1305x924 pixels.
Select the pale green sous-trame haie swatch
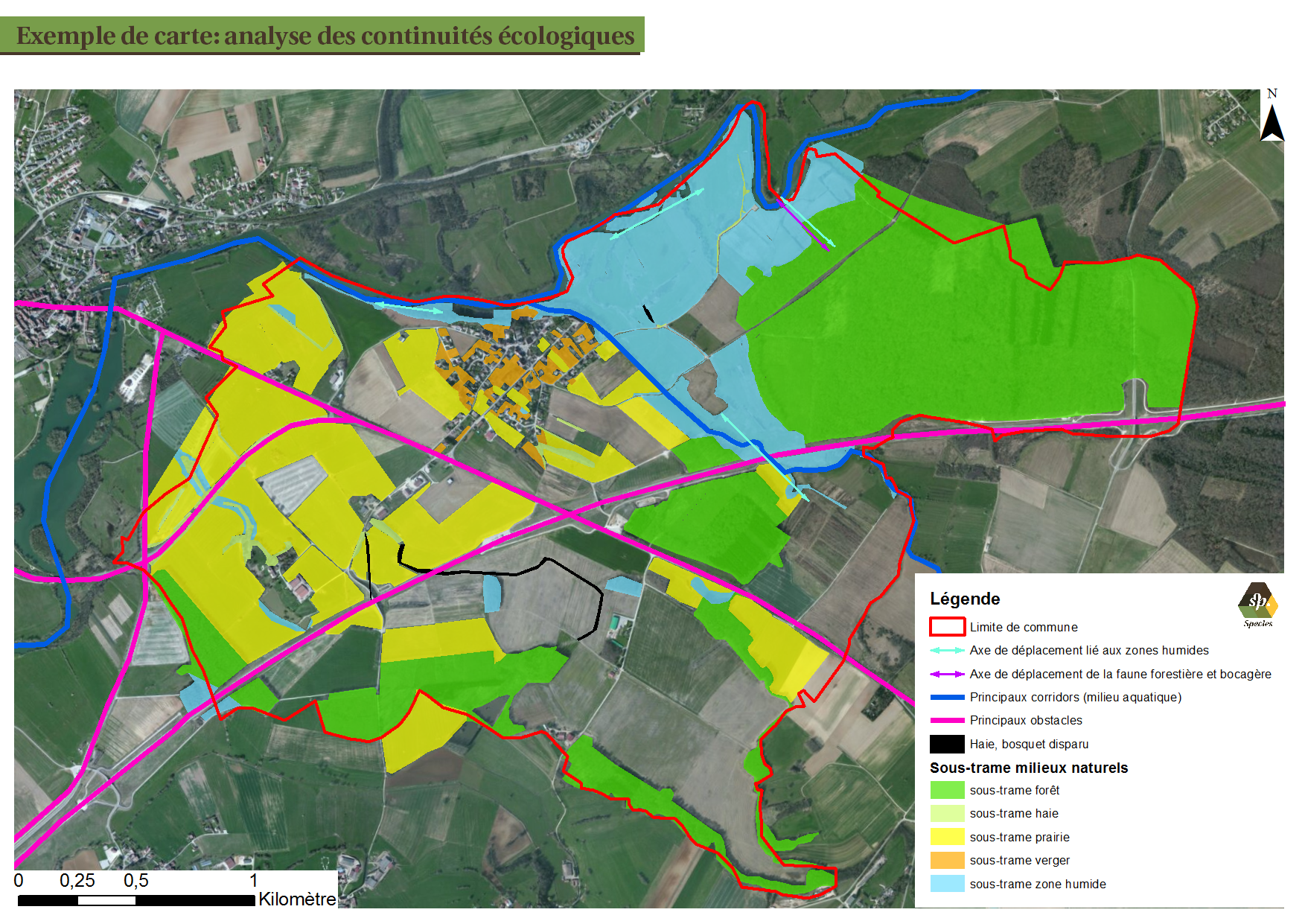(x=947, y=813)
